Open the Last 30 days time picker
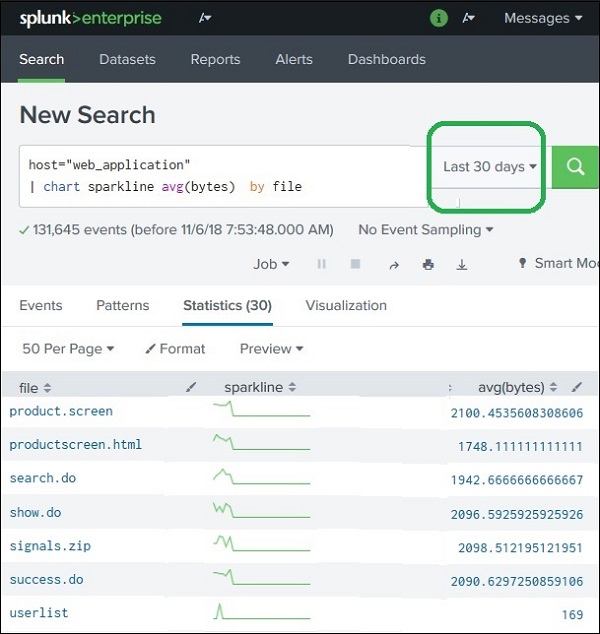The image size is (600, 634). point(489,167)
